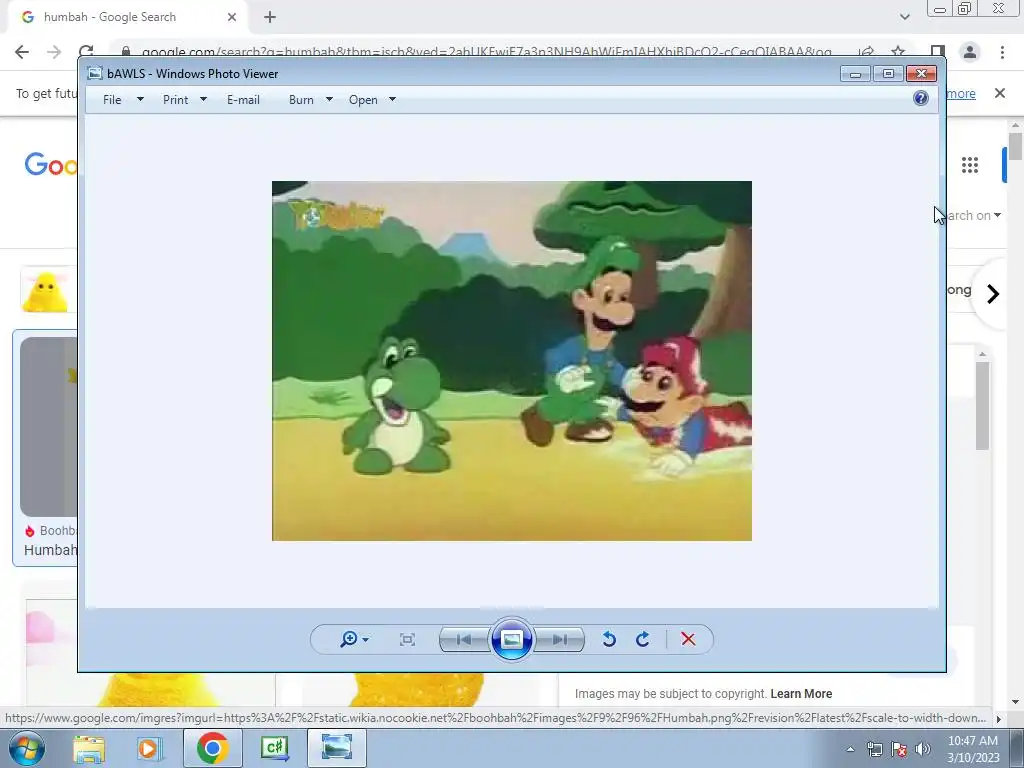Click E-mail in Photo Viewer toolbar

tap(243, 99)
